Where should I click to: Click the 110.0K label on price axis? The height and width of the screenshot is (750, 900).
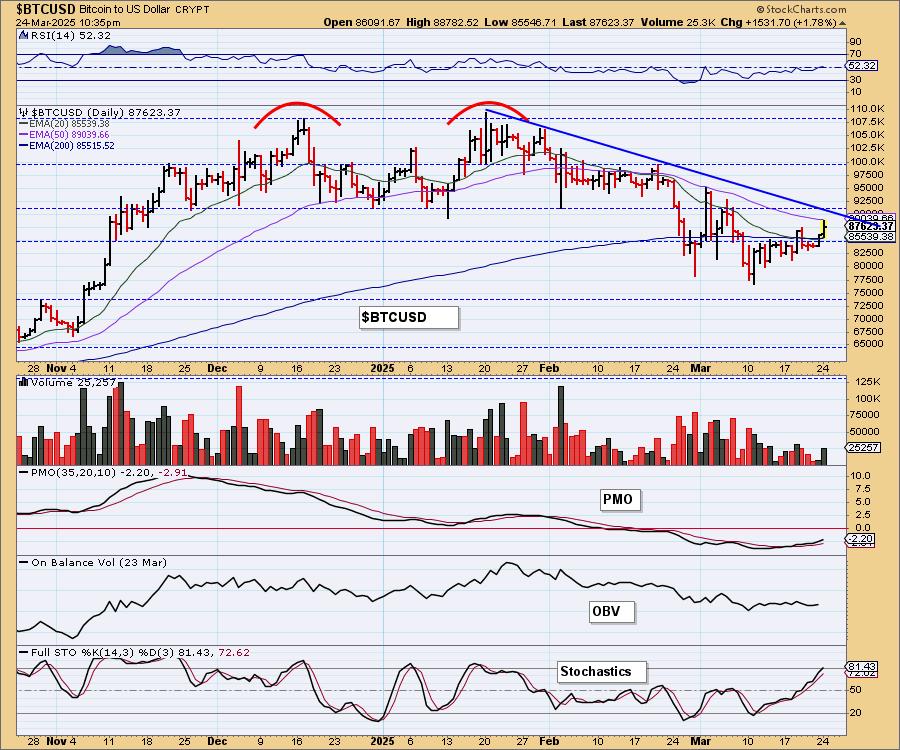click(868, 108)
